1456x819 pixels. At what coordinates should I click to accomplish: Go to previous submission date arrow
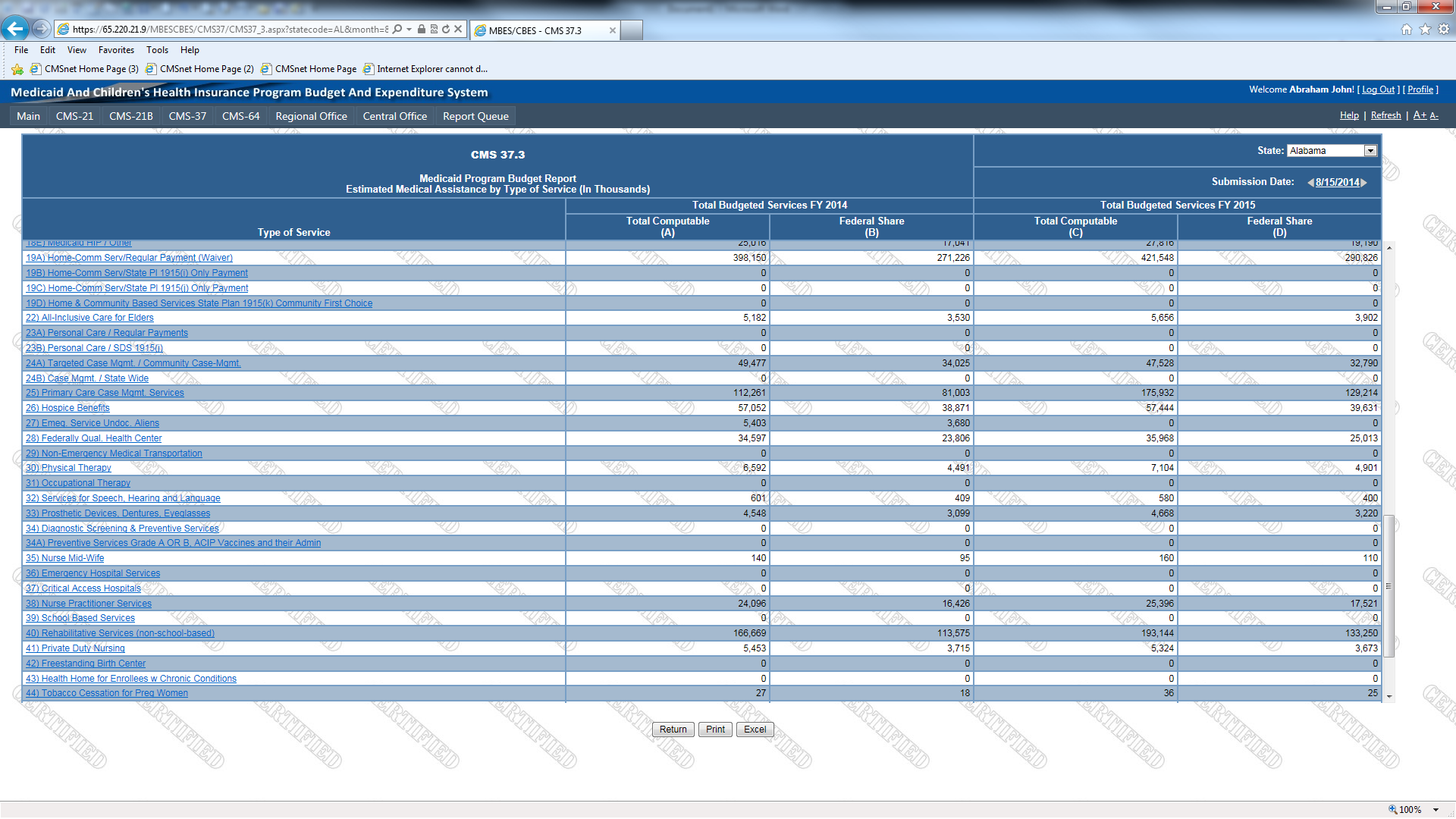click(x=1310, y=183)
